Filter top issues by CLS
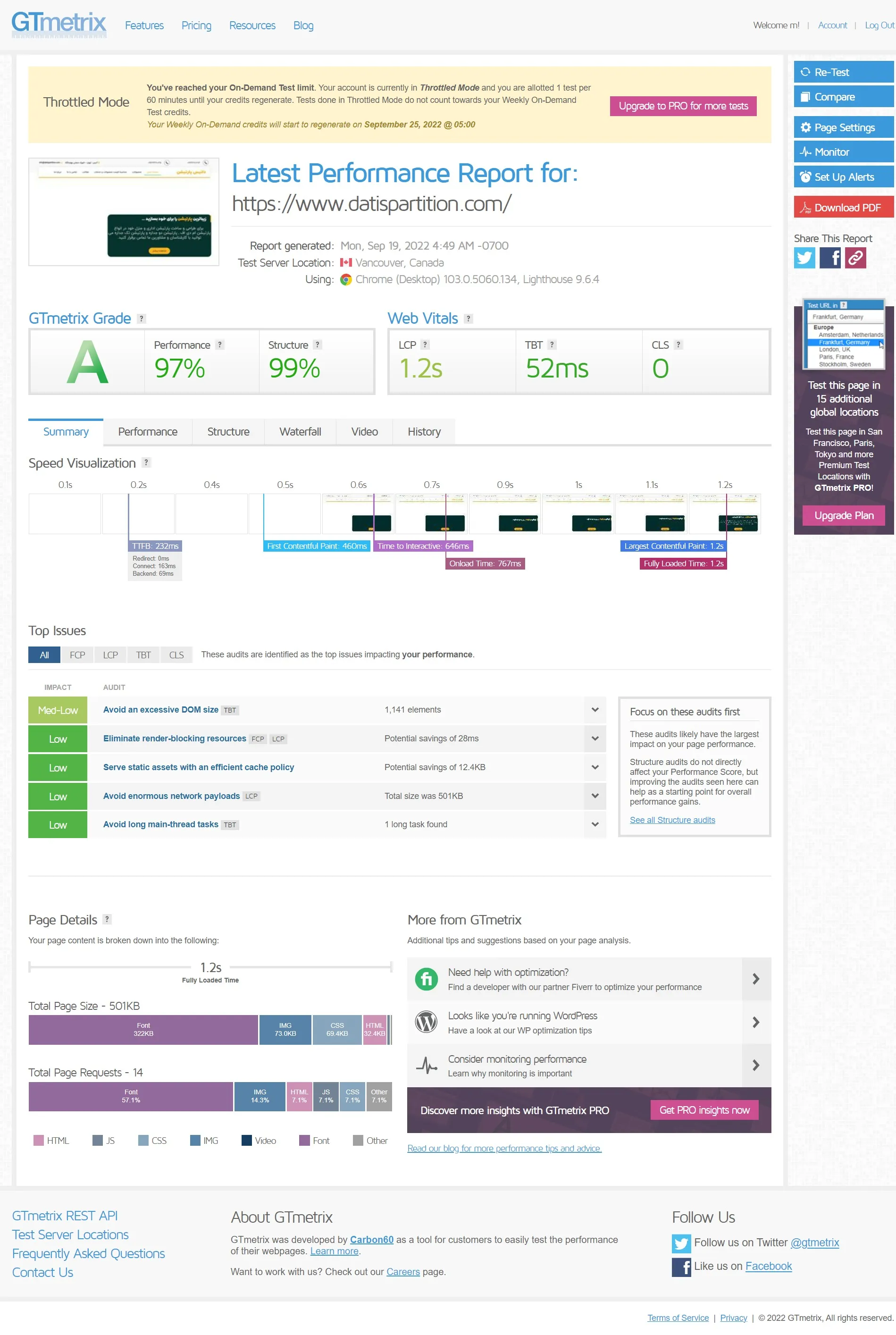The height and width of the screenshot is (1335, 896). pos(176,655)
